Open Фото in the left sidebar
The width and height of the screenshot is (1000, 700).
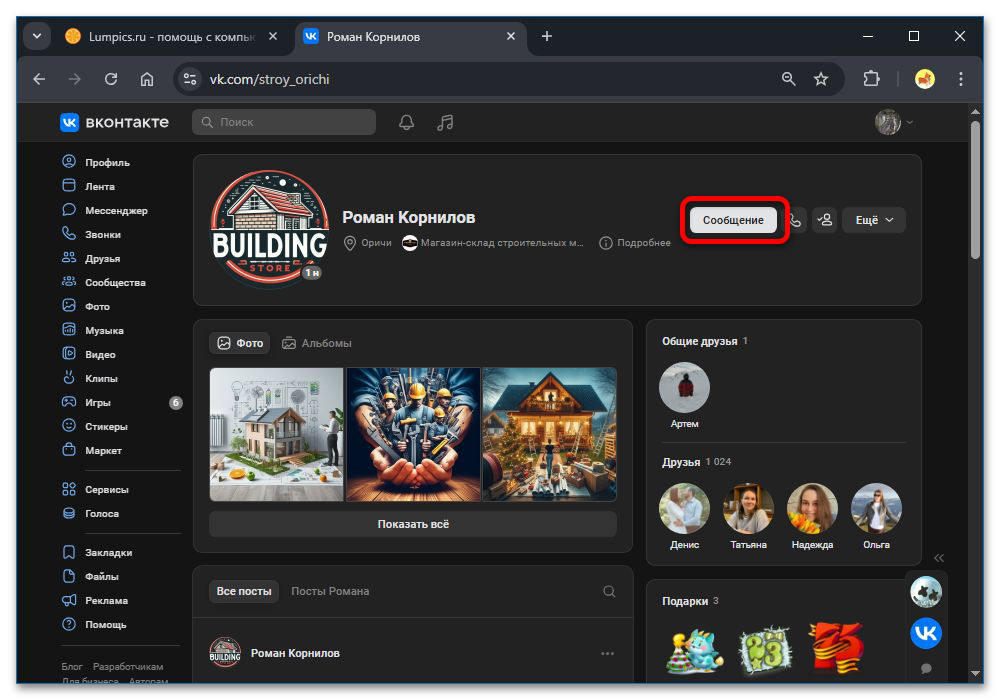pos(86,306)
